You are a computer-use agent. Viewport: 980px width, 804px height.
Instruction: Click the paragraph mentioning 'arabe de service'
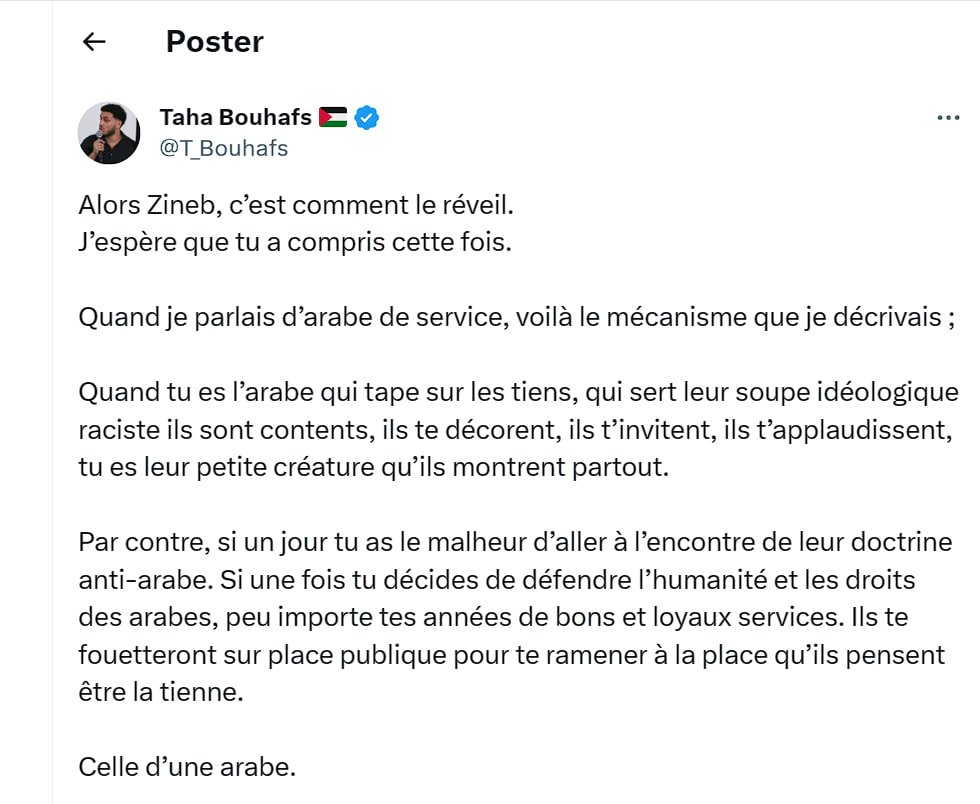[517, 318]
